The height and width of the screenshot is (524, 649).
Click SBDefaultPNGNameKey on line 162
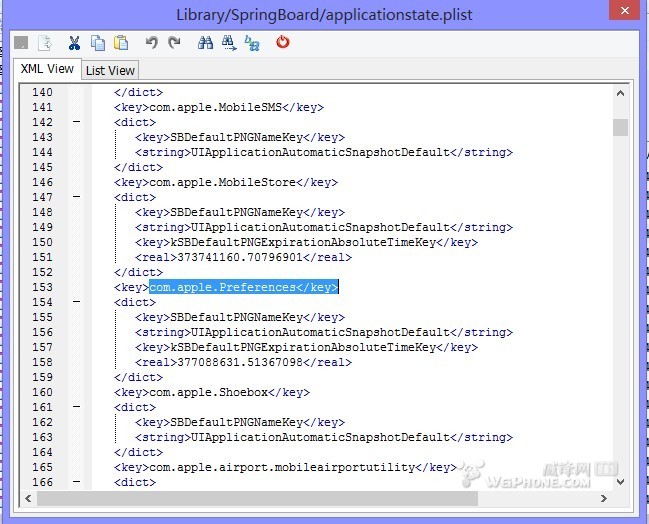point(236,422)
